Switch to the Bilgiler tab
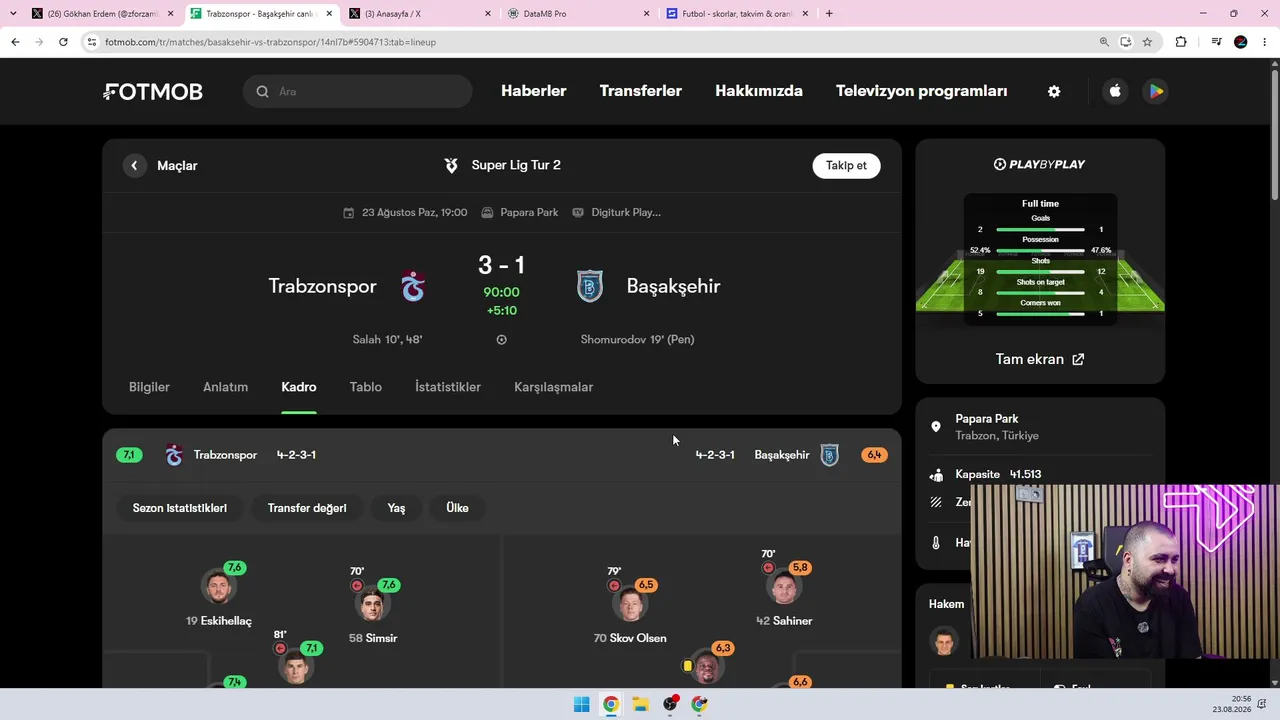 tap(149, 387)
